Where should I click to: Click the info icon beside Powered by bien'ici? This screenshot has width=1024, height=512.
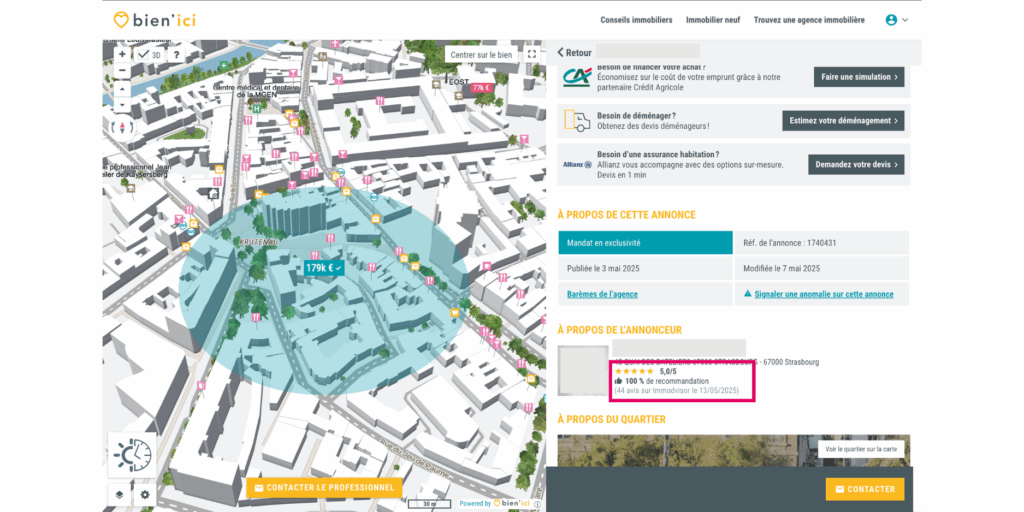(537, 504)
